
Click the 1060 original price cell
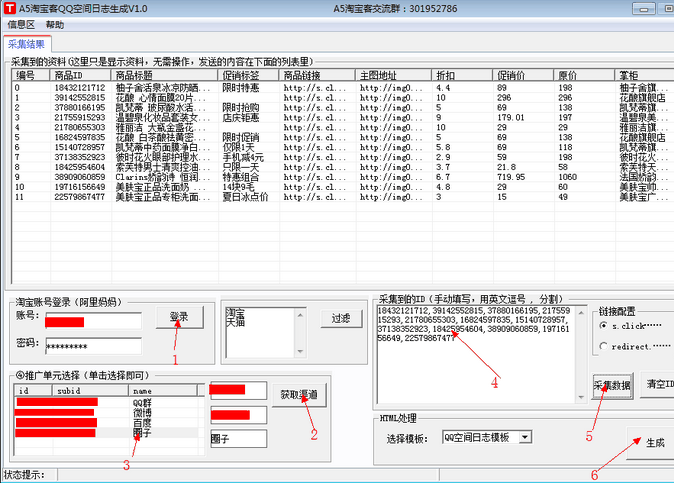[567, 177]
